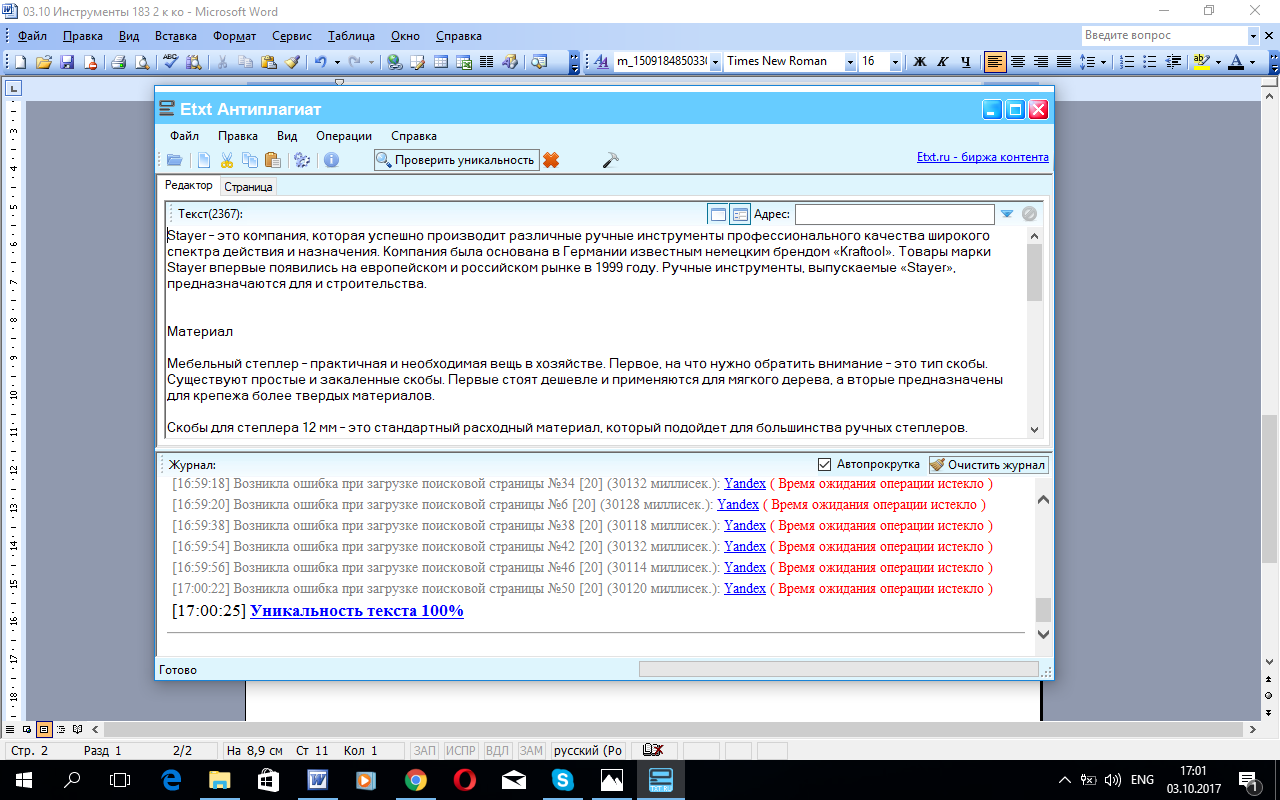Cut with scissors icon in Etxt
This screenshot has width=1280, height=800.
click(x=227, y=160)
